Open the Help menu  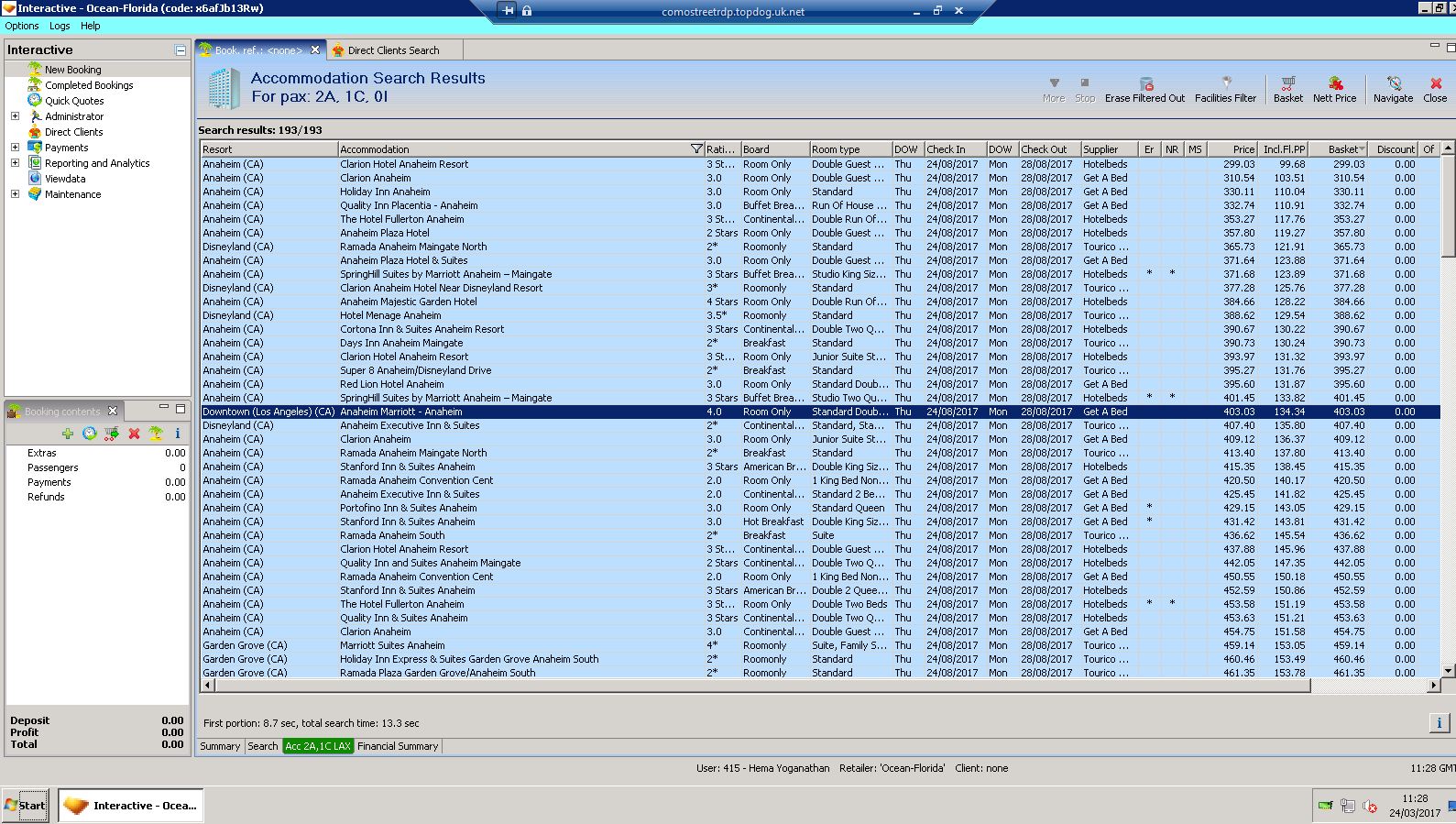pos(90,26)
